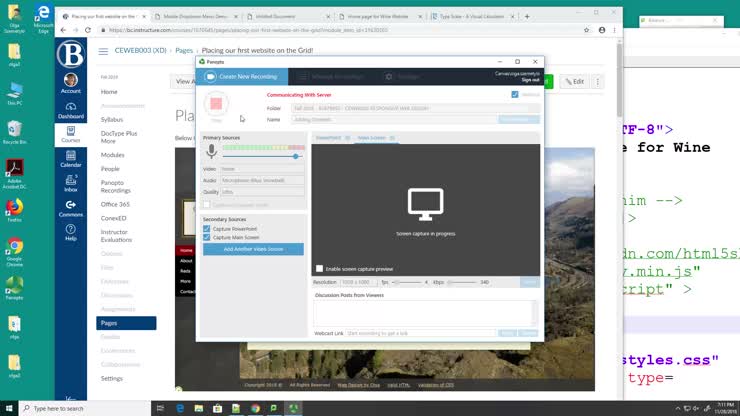Open Commons in the Canvas sidebar
The height and width of the screenshot is (416, 740).
[71, 209]
